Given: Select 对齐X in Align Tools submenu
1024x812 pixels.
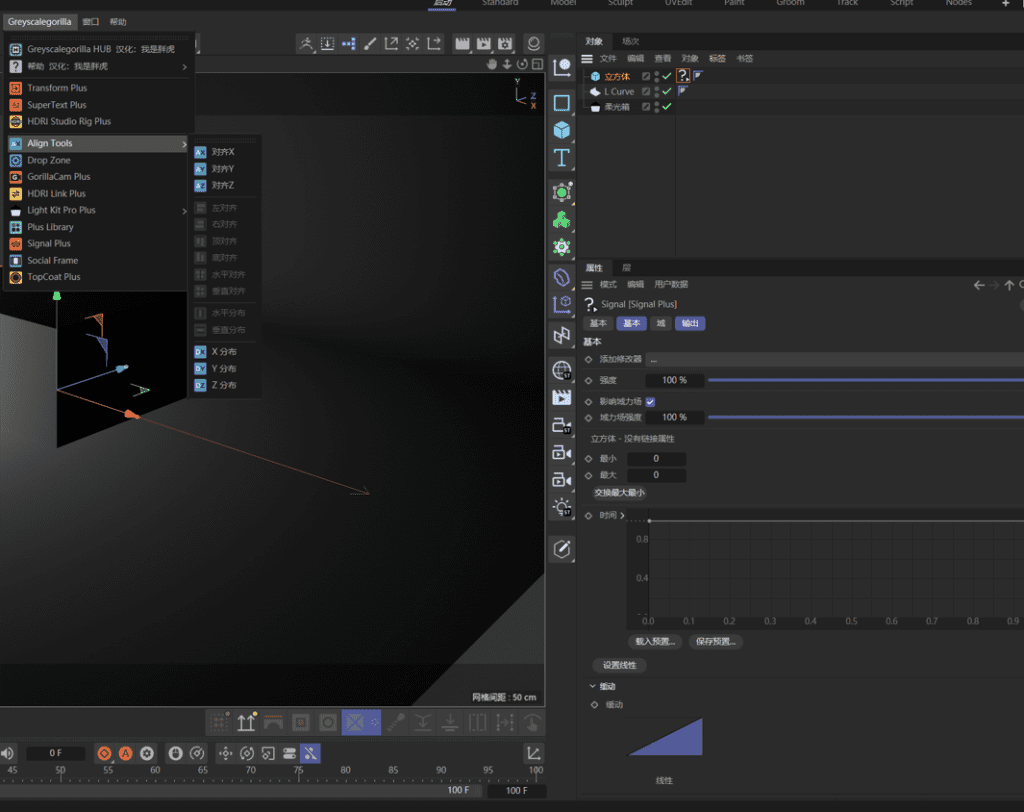Looking at the screenshot, I should click(223, 152).
